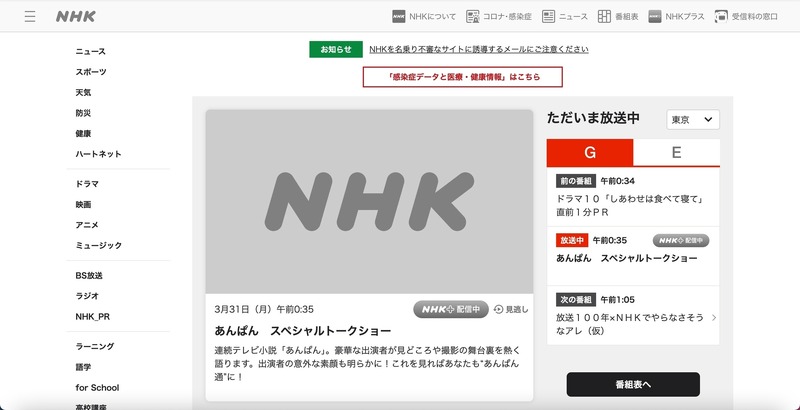Click the NHKプラス icon in header
The width and height of the screenshot is (800, 410).
tap(655, 17)
